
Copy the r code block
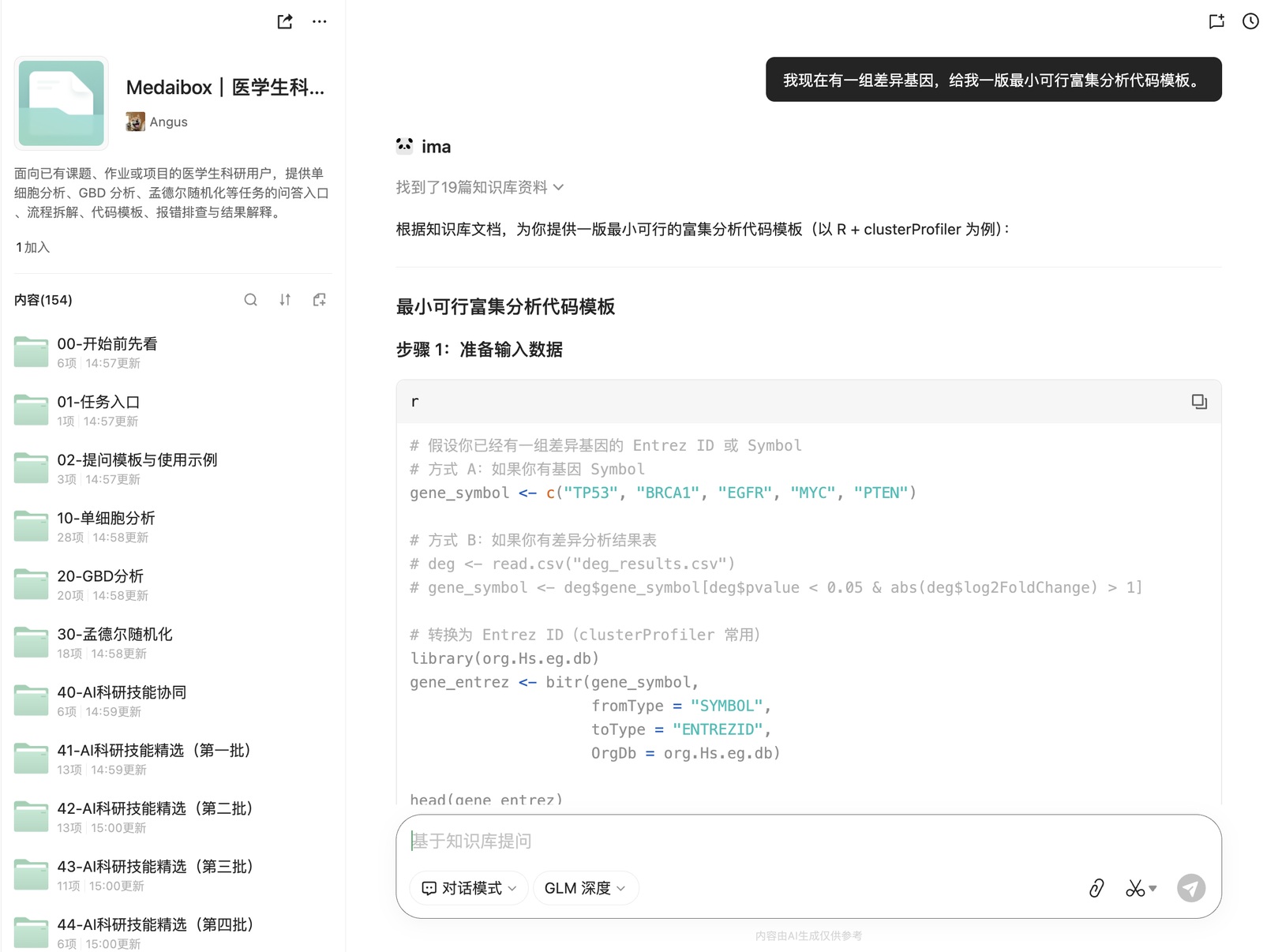[1199, 402]
